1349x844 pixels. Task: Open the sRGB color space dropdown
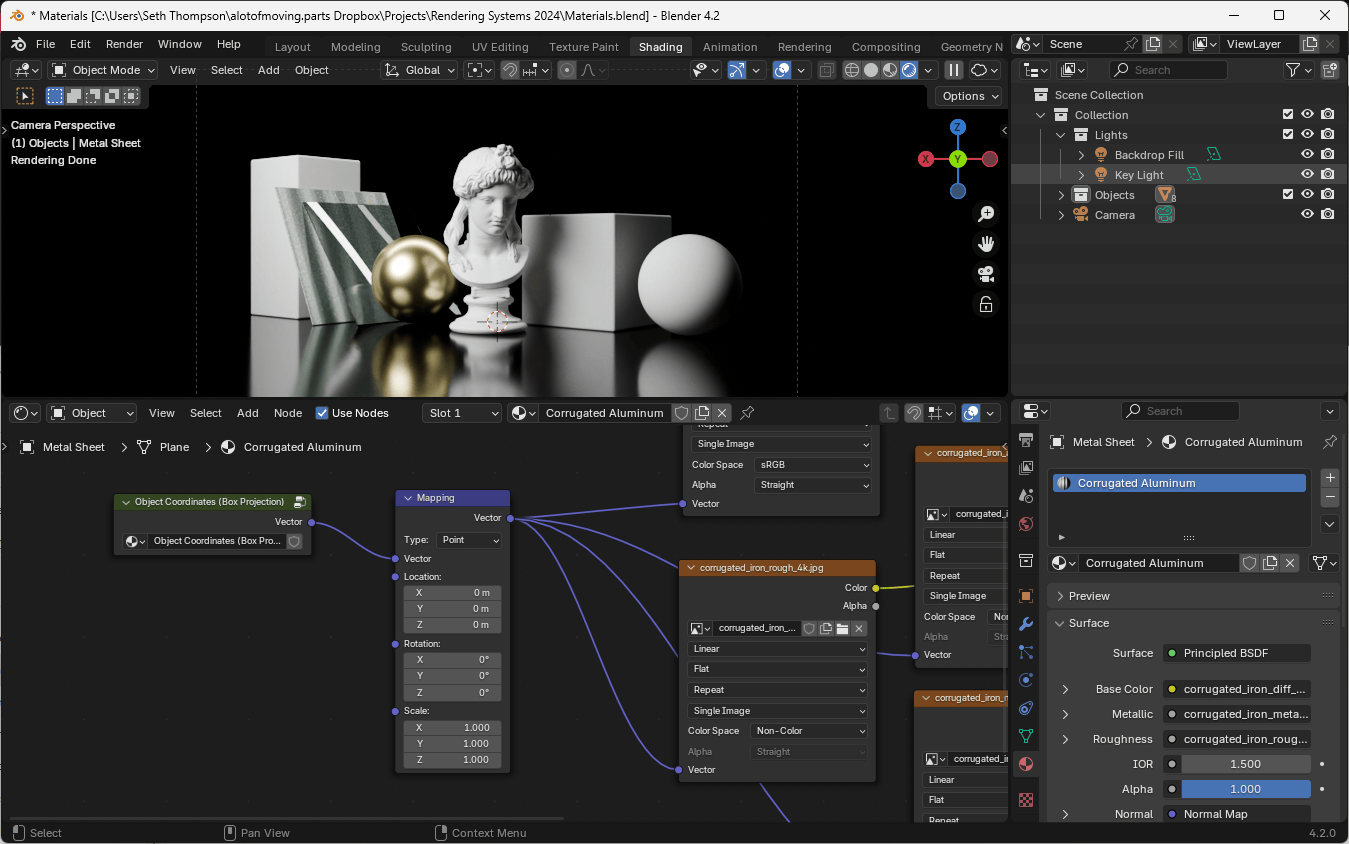[813, 465]
